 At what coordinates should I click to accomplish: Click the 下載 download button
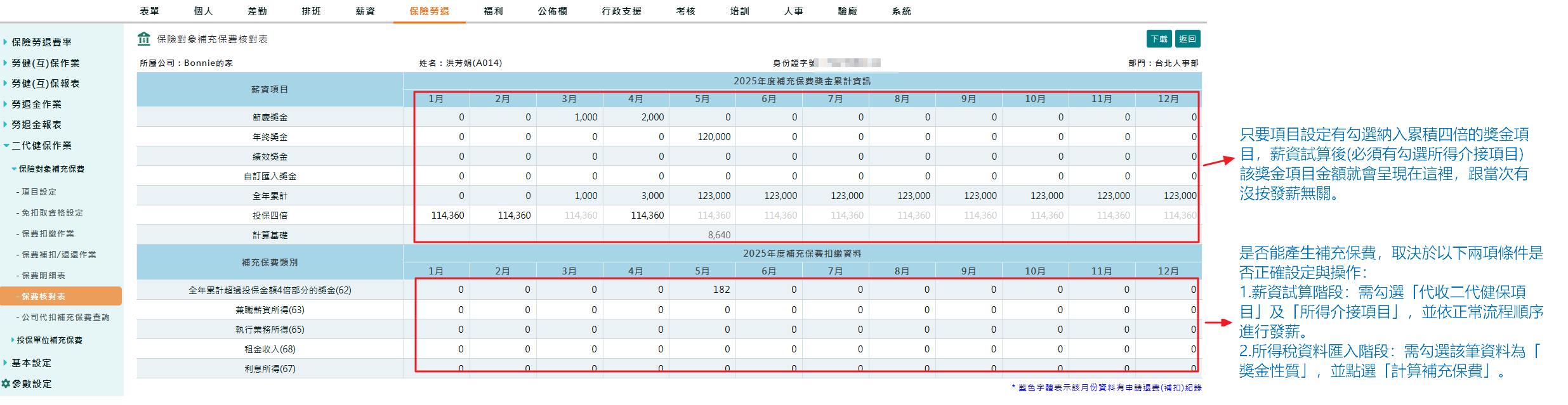tap(1159, 39)
